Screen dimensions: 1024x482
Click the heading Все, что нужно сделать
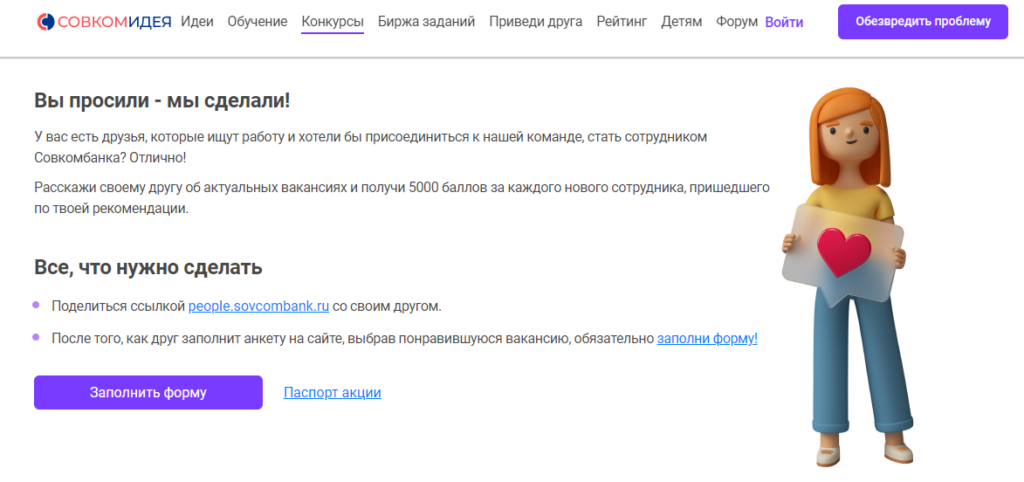148,267
